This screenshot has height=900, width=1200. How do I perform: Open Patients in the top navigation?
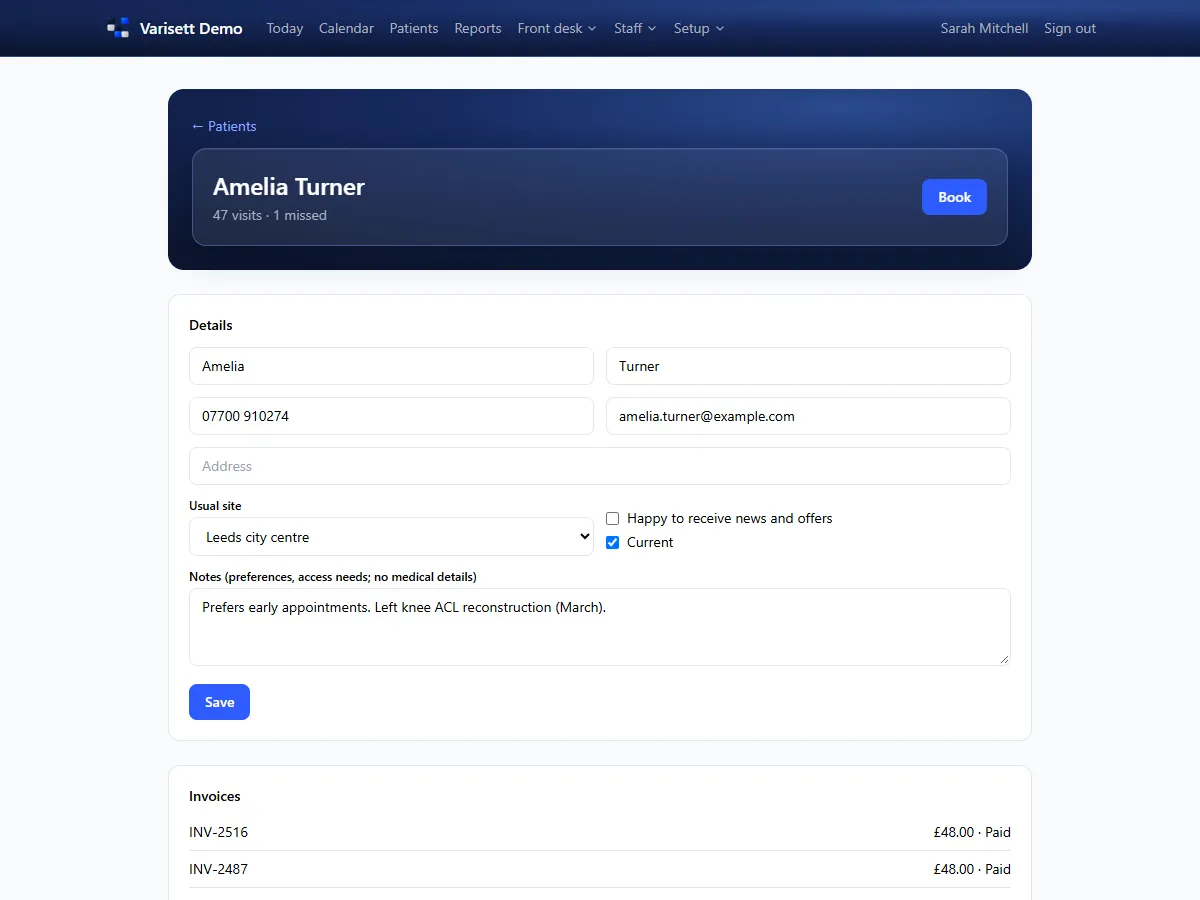(414, 28)
